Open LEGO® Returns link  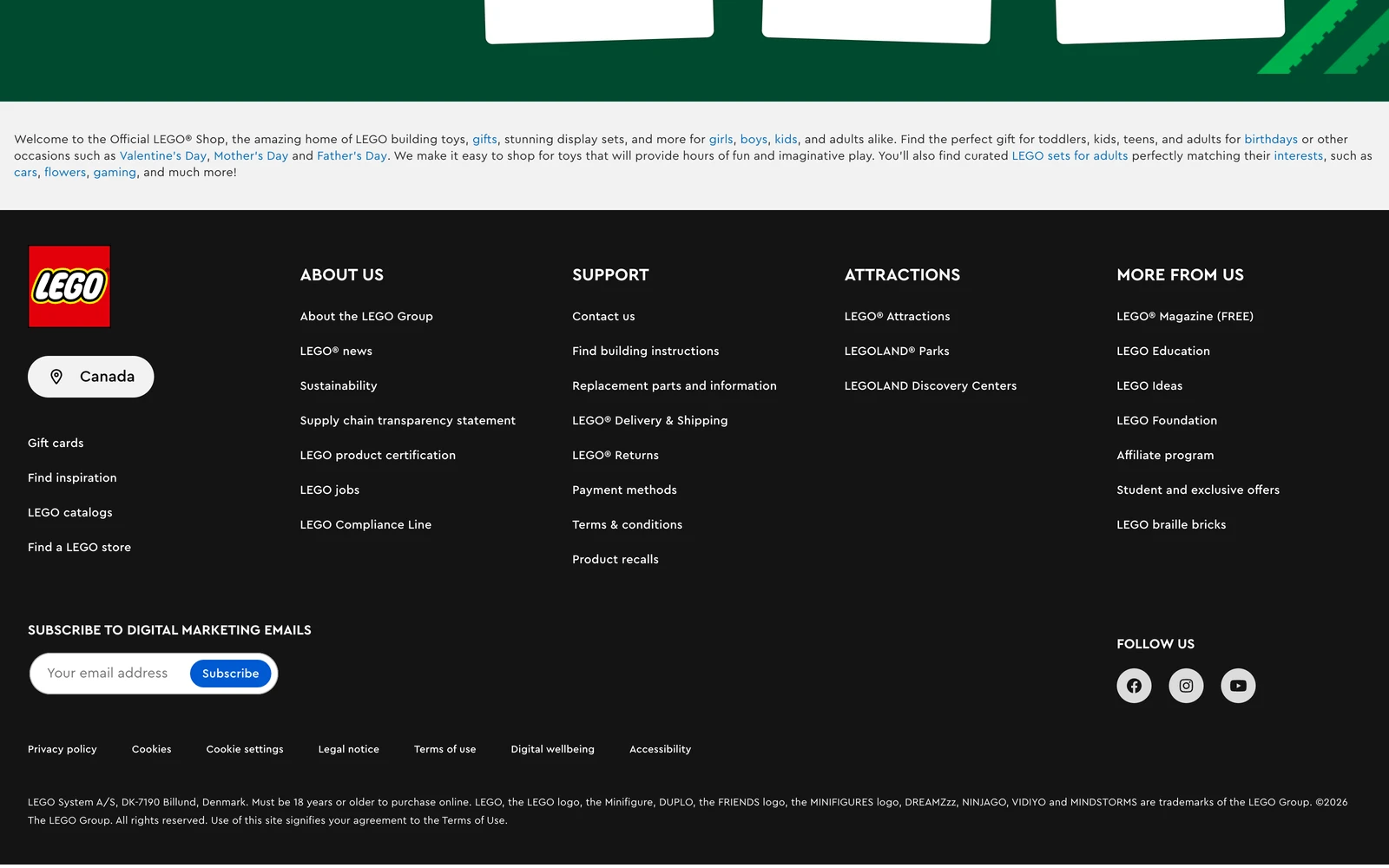616,455
